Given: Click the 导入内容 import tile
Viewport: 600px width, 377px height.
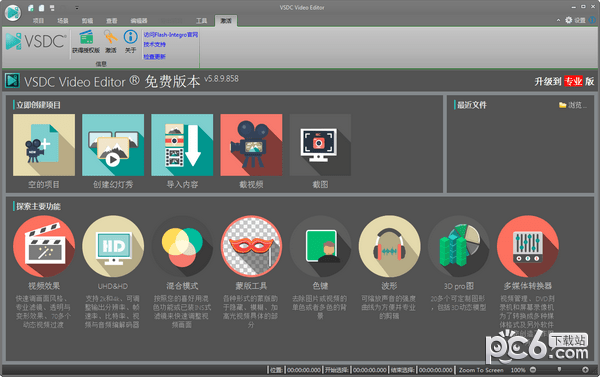Looking at the screenshot, I should pyautogui.click(x=182, y=145).
